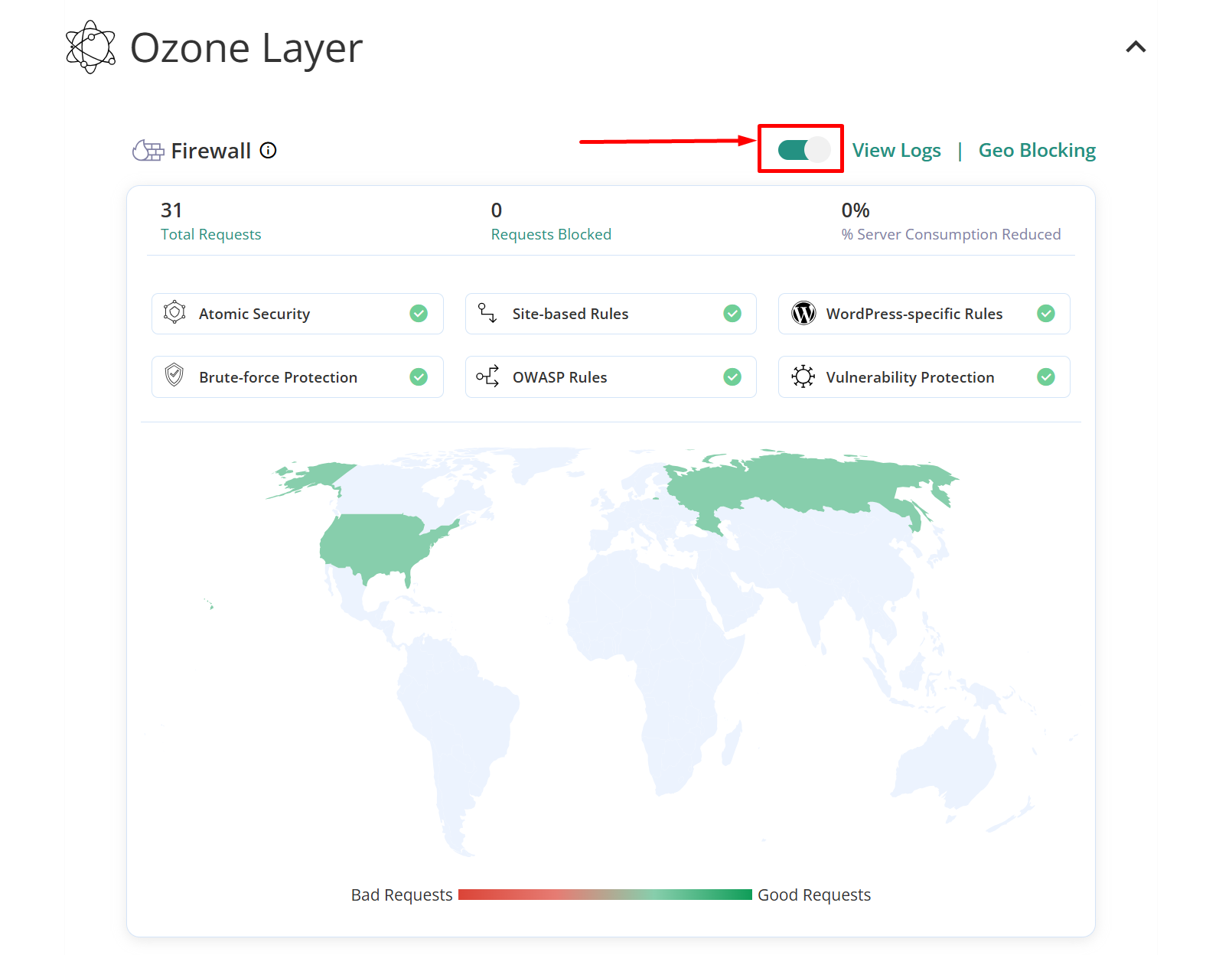Click the Good Requests legend label
Viewport: 1232px width, 955px height.
[x=814, y=895]
